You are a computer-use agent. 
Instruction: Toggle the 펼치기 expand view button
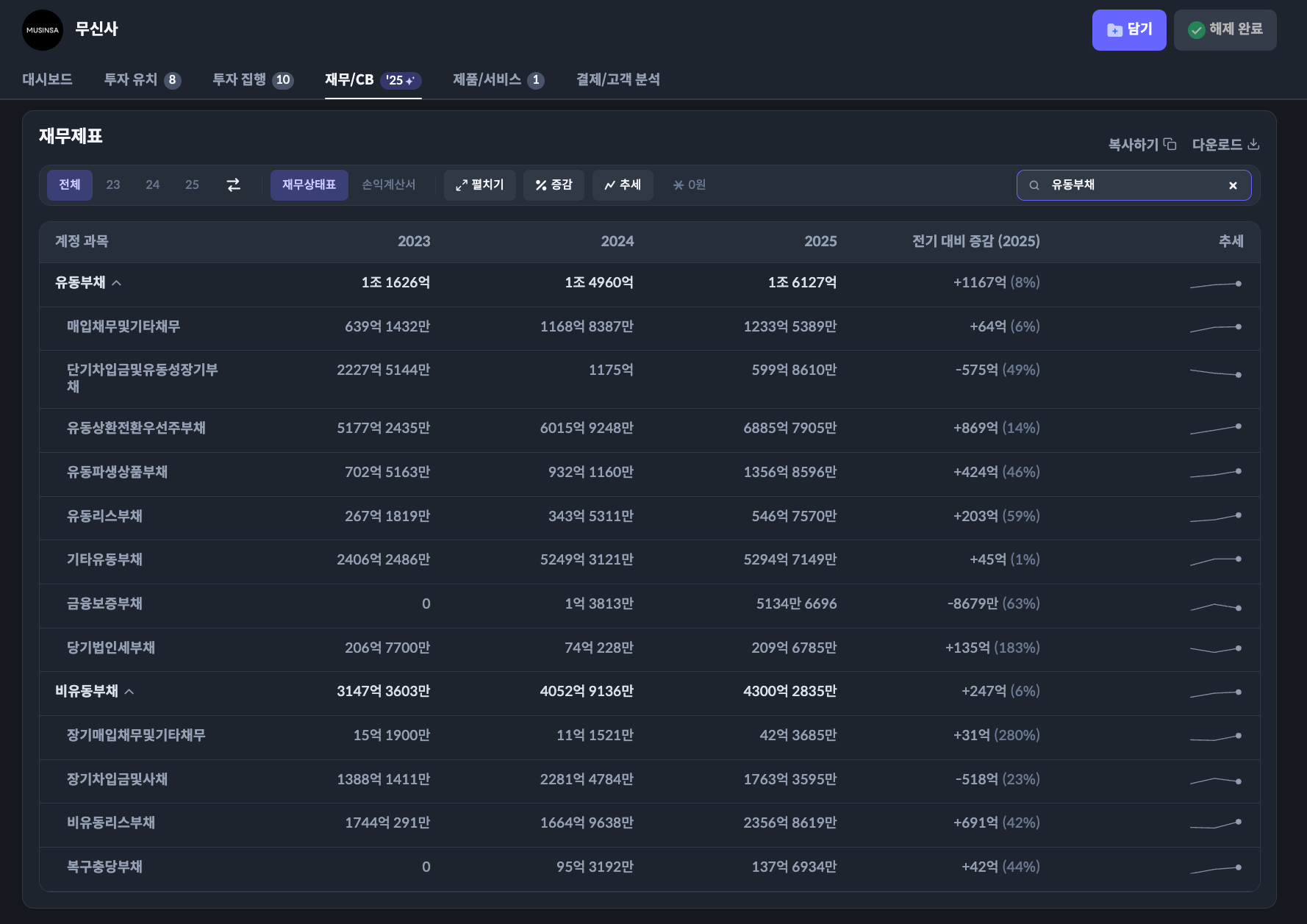pos(479,185)
